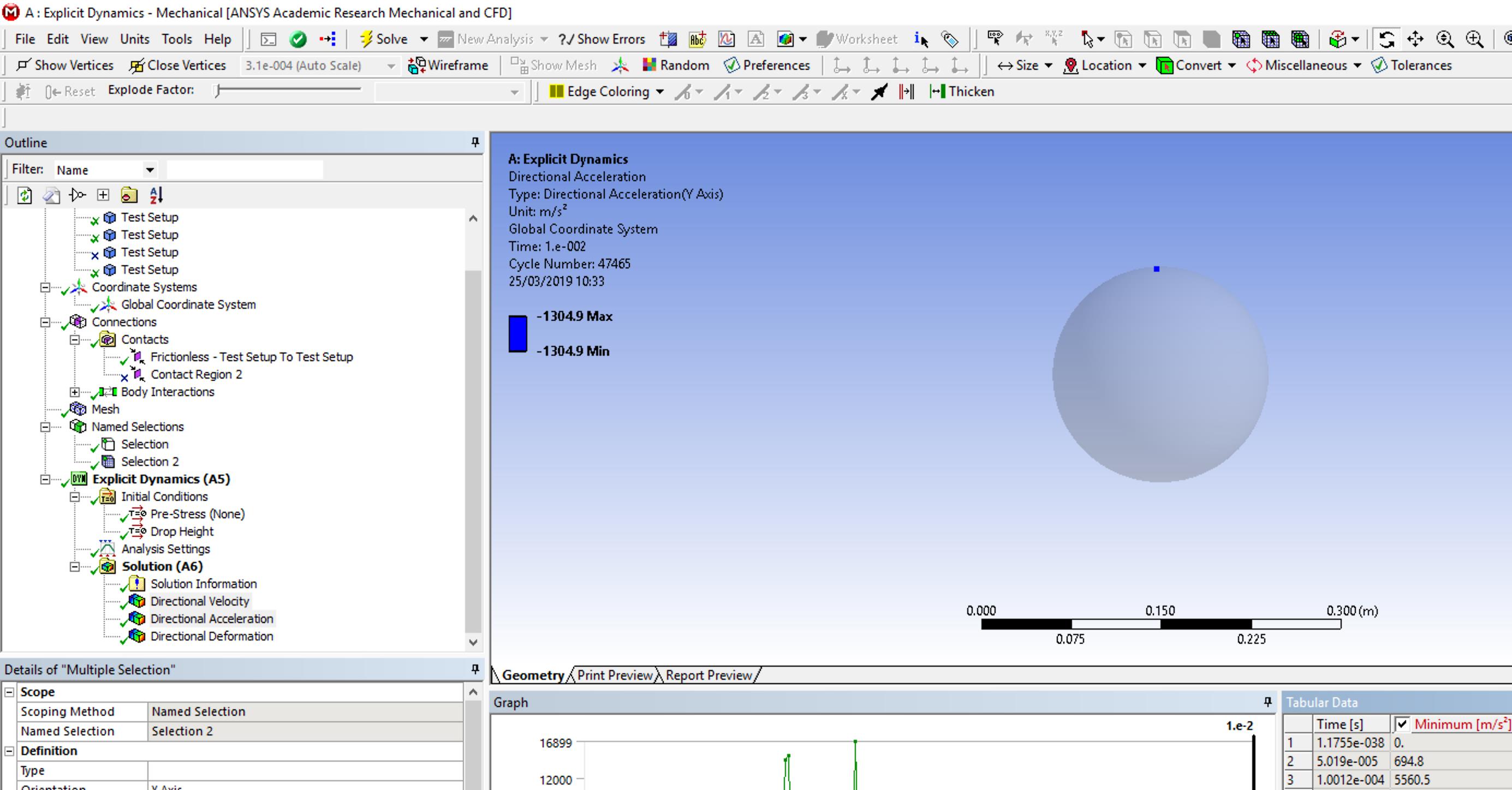
Task: Expand the Body Interactions tree node
Action: (75, 392)
